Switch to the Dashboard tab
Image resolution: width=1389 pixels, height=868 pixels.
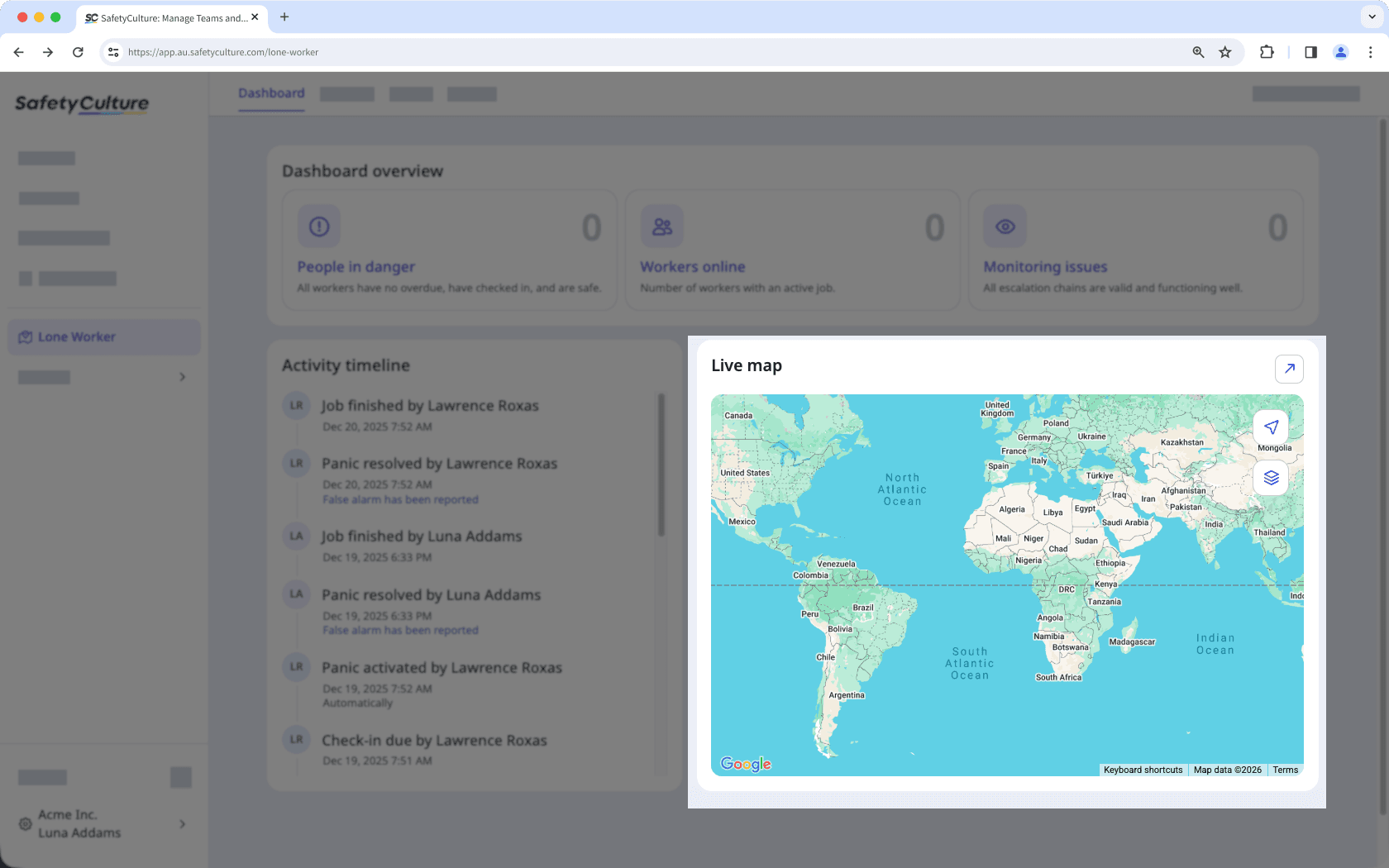[271, 93]
